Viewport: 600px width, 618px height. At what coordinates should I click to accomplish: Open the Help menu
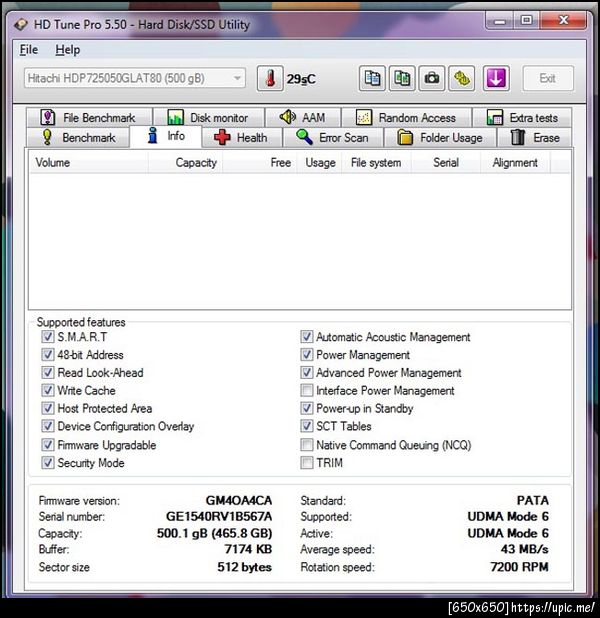(x=67, y=50)
